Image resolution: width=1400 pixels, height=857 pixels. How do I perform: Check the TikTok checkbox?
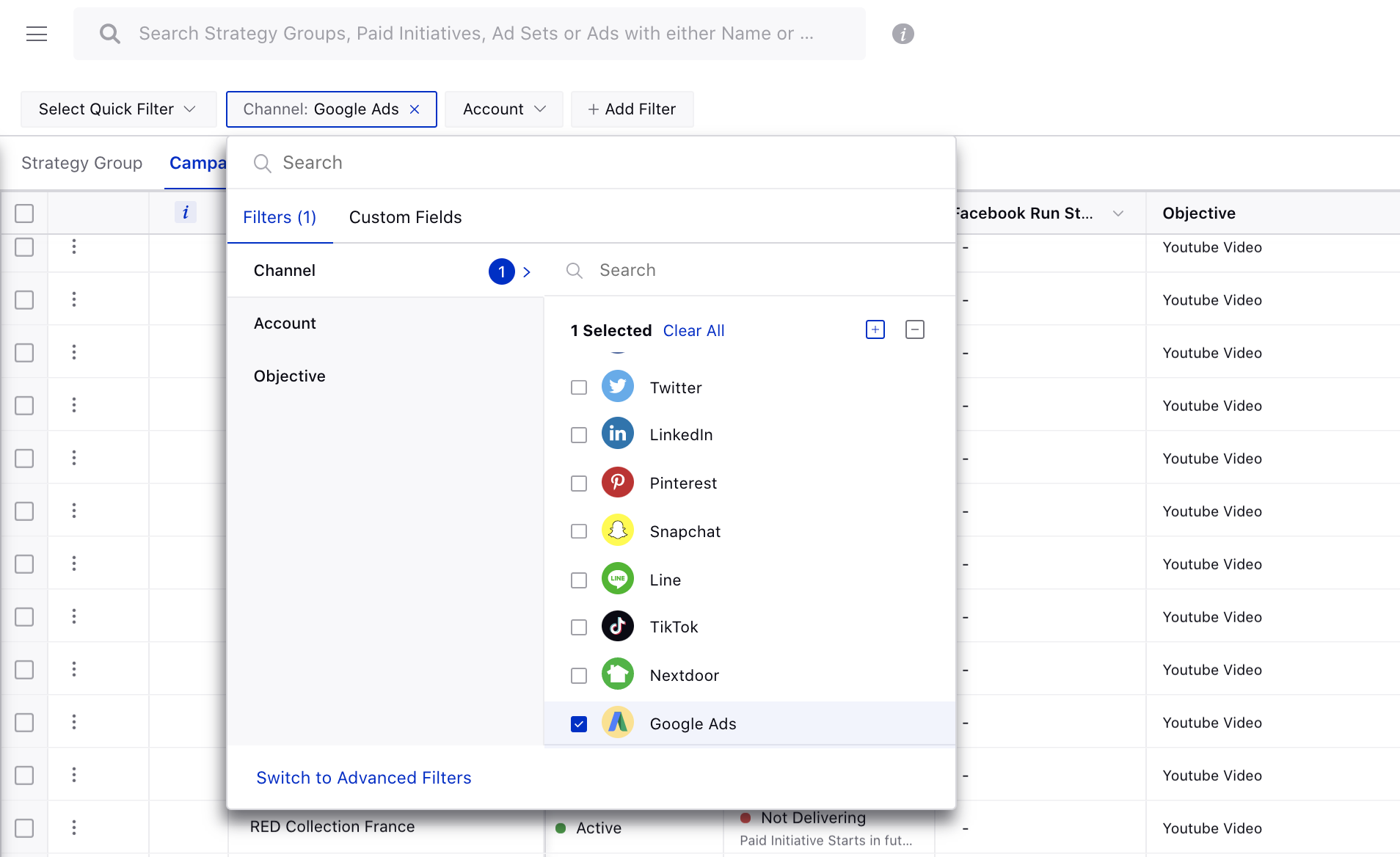[x=579, y=627]
